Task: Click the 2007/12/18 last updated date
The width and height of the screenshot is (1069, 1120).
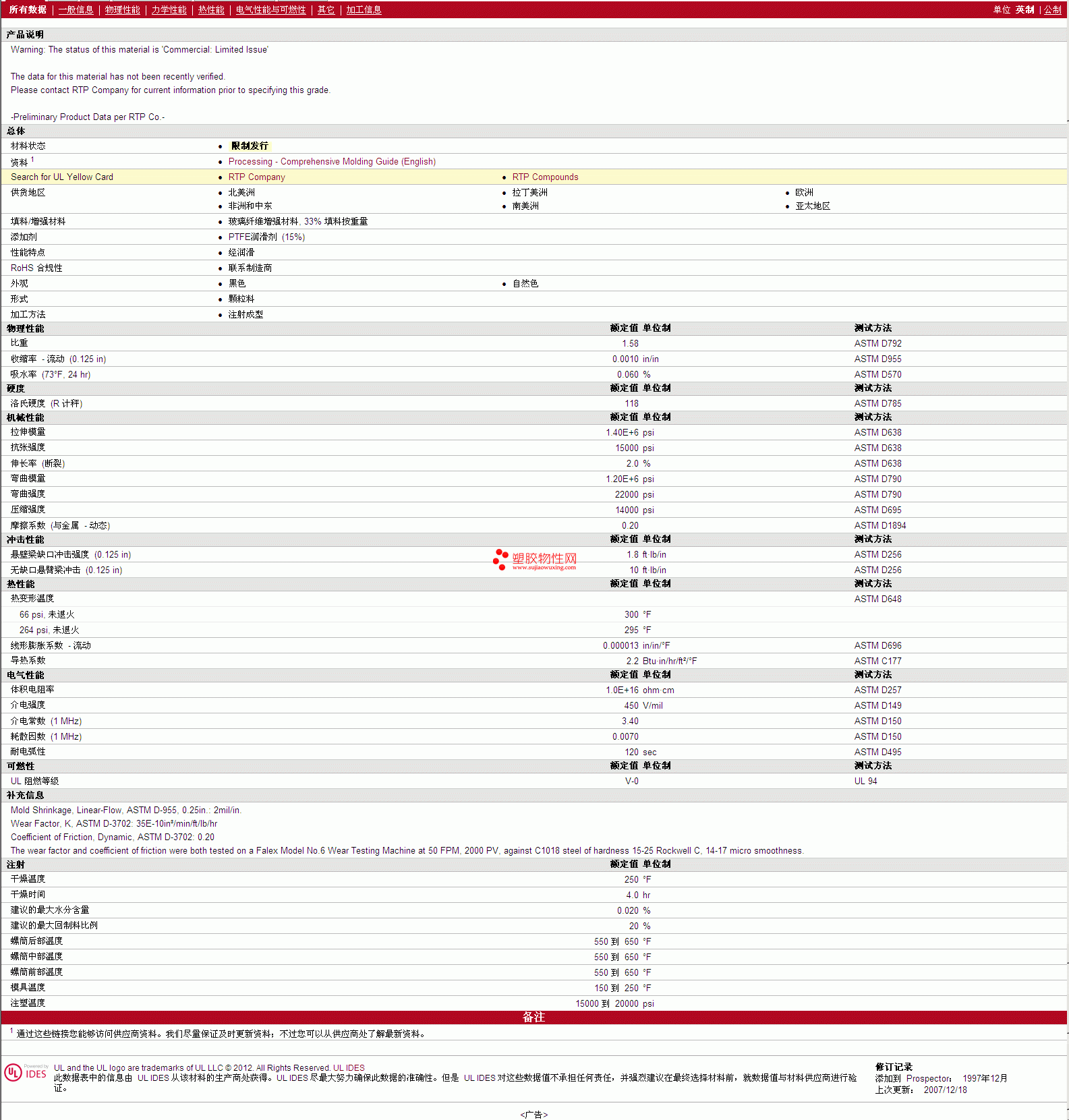Action: 945,1090
